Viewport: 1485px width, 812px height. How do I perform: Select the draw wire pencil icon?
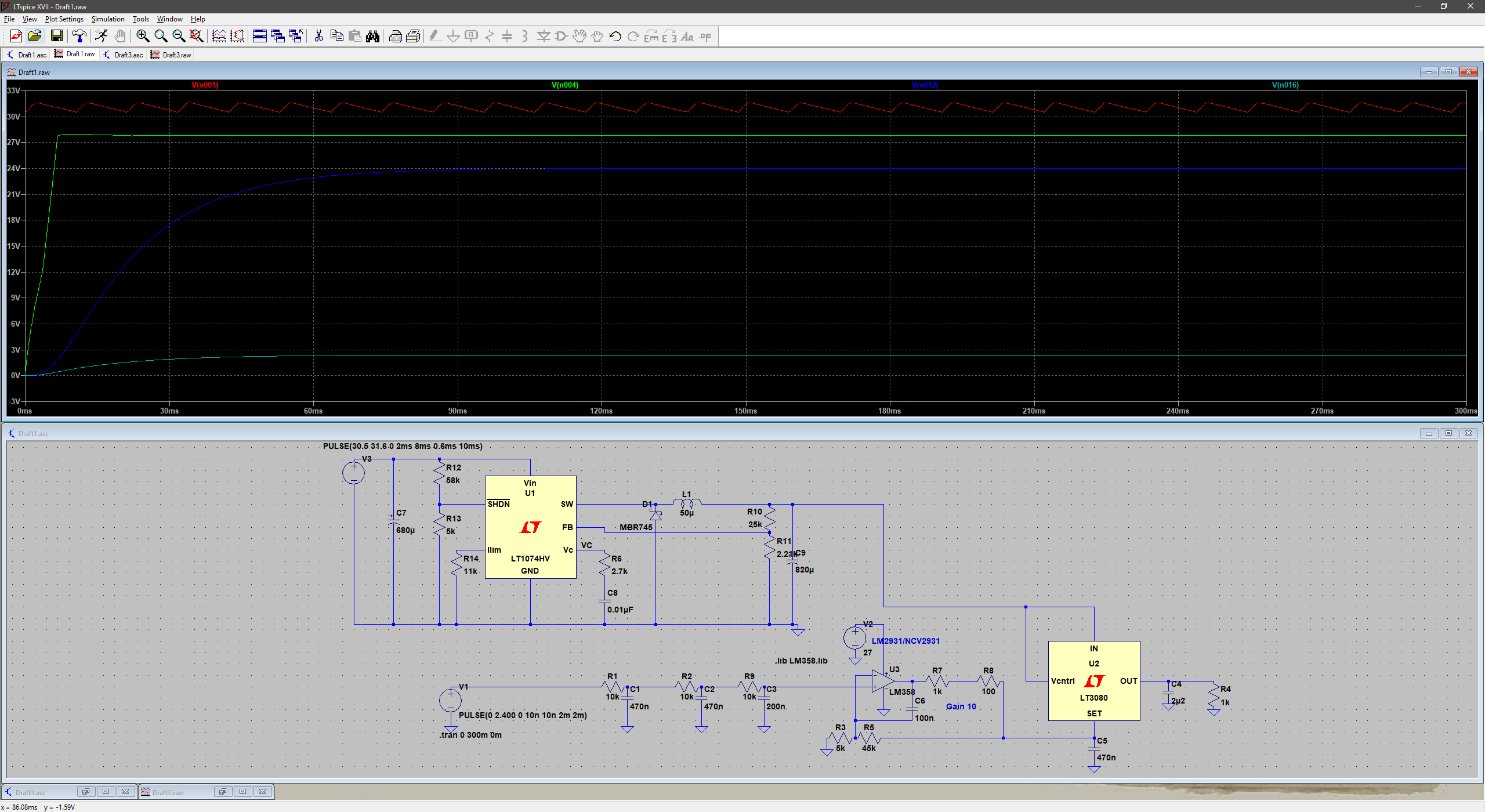pos(435,36)
